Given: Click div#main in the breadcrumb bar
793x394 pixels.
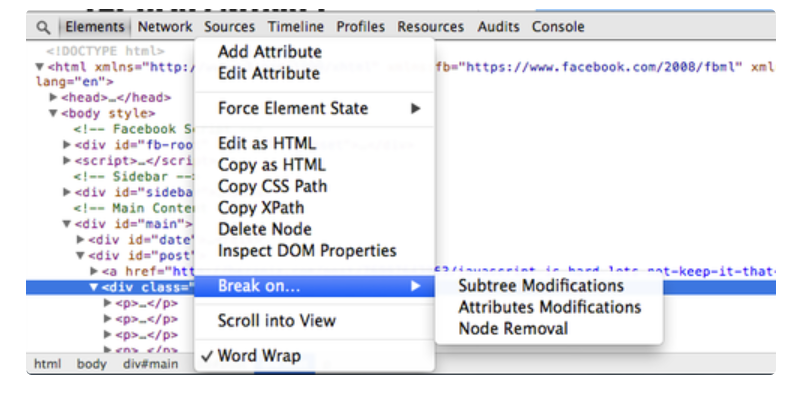Looking at the screenshot, I should 150,364.
